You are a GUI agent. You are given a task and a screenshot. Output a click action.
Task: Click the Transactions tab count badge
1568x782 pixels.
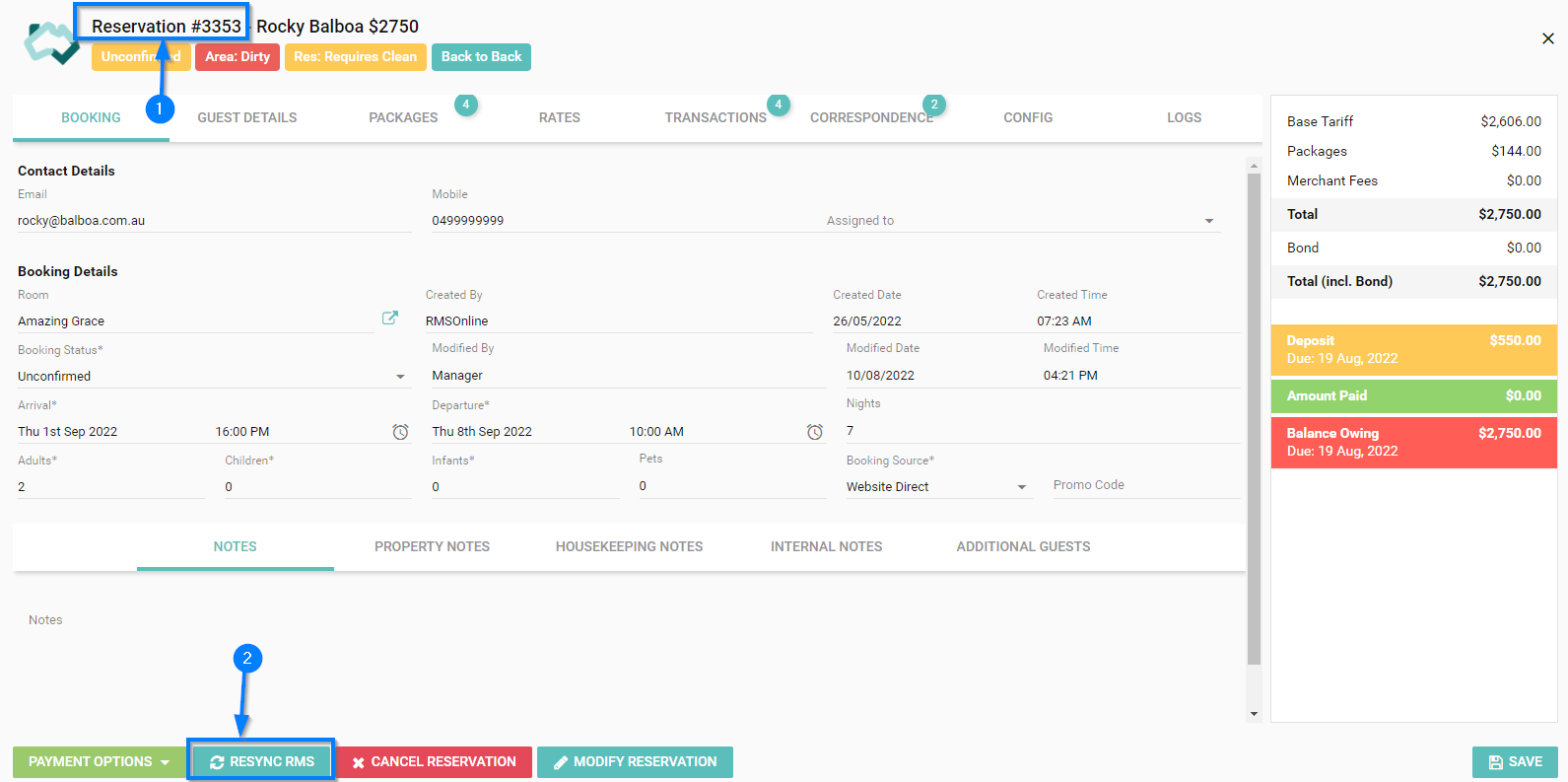[779, 105]
